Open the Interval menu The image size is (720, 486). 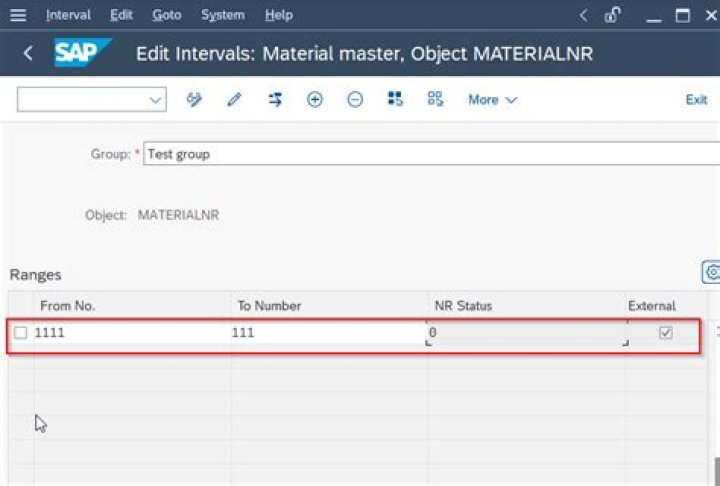click(x=68, y=15)
